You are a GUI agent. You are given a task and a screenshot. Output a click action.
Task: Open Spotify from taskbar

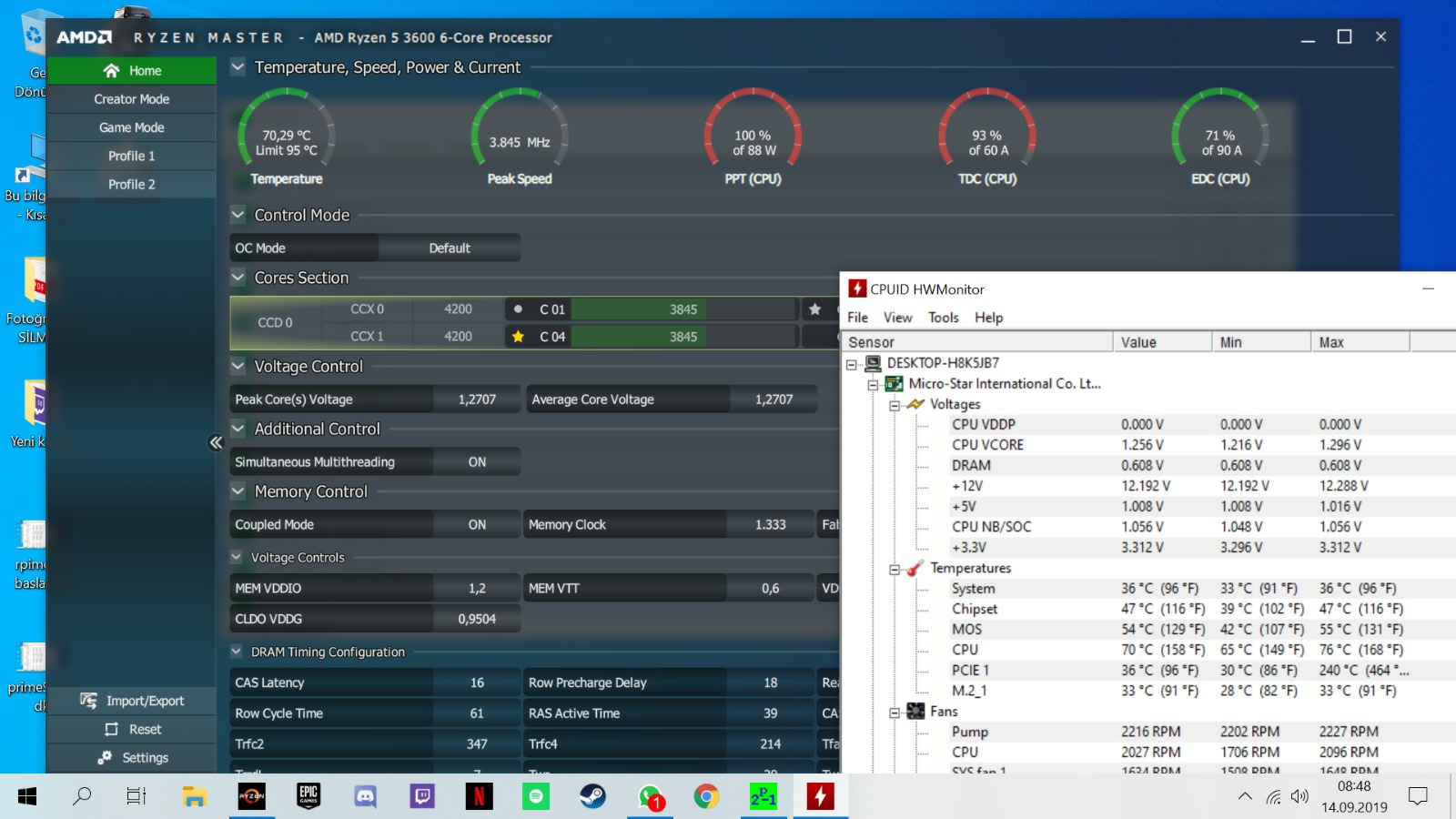pos(536,797)
